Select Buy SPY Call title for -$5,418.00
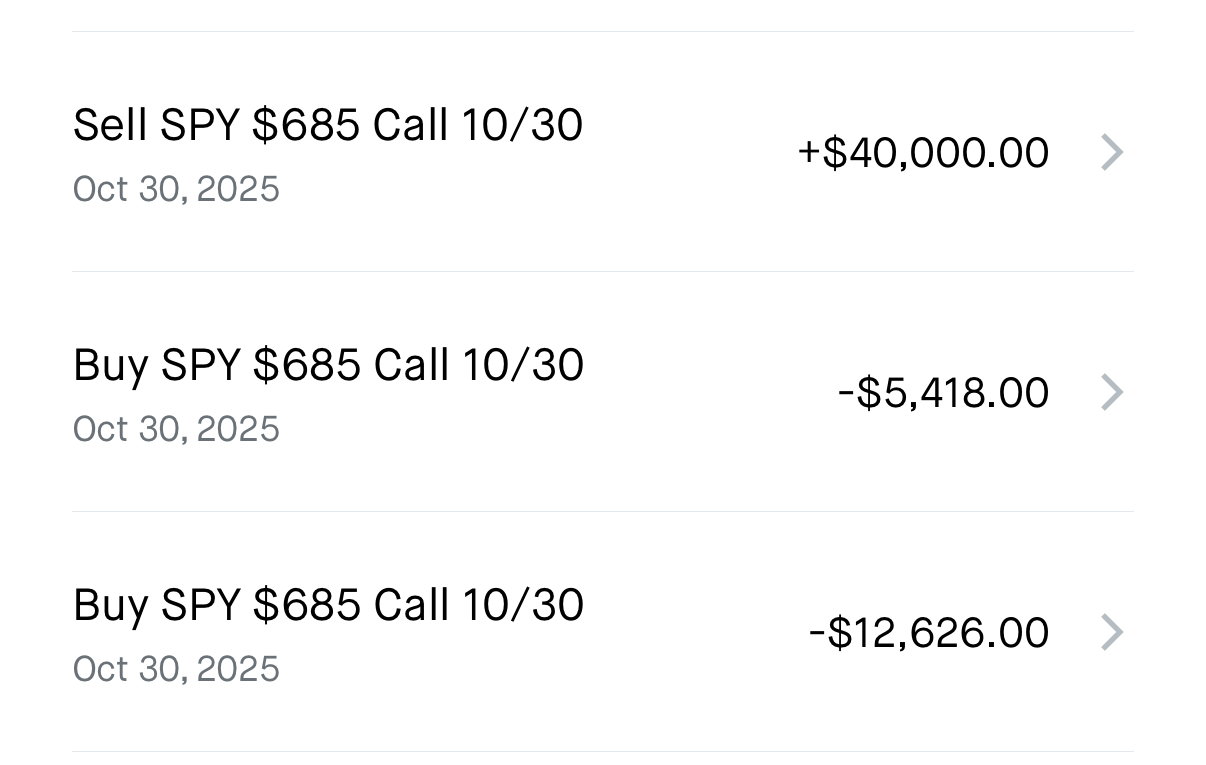 (327, 366)
